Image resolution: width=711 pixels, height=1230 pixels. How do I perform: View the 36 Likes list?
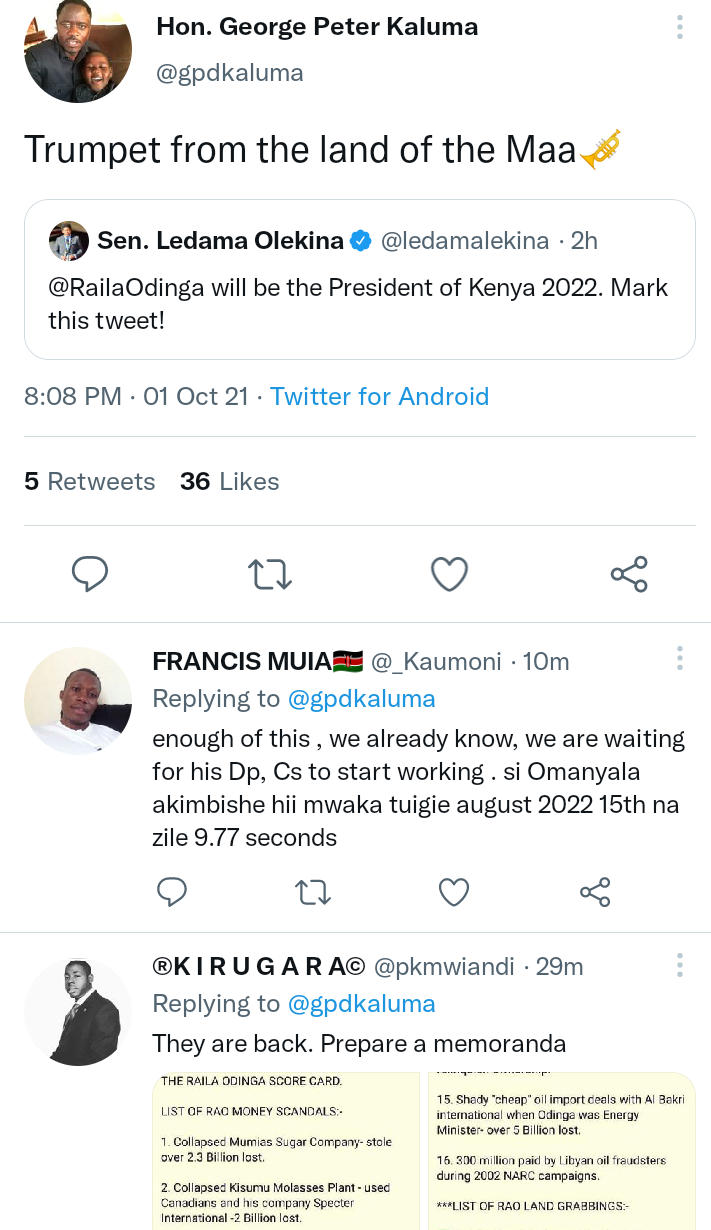(x=230, y=481)
